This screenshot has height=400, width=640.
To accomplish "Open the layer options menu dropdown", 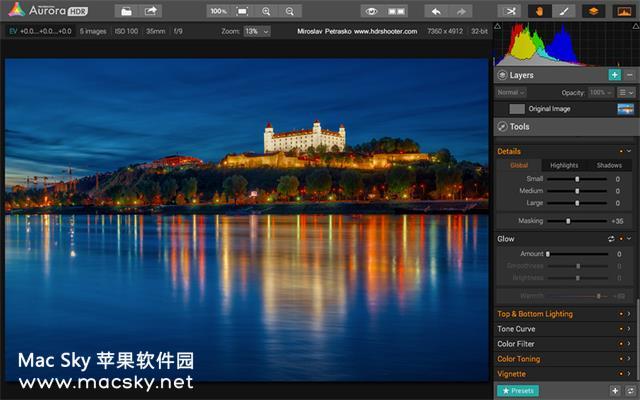I will pos(626,92).
